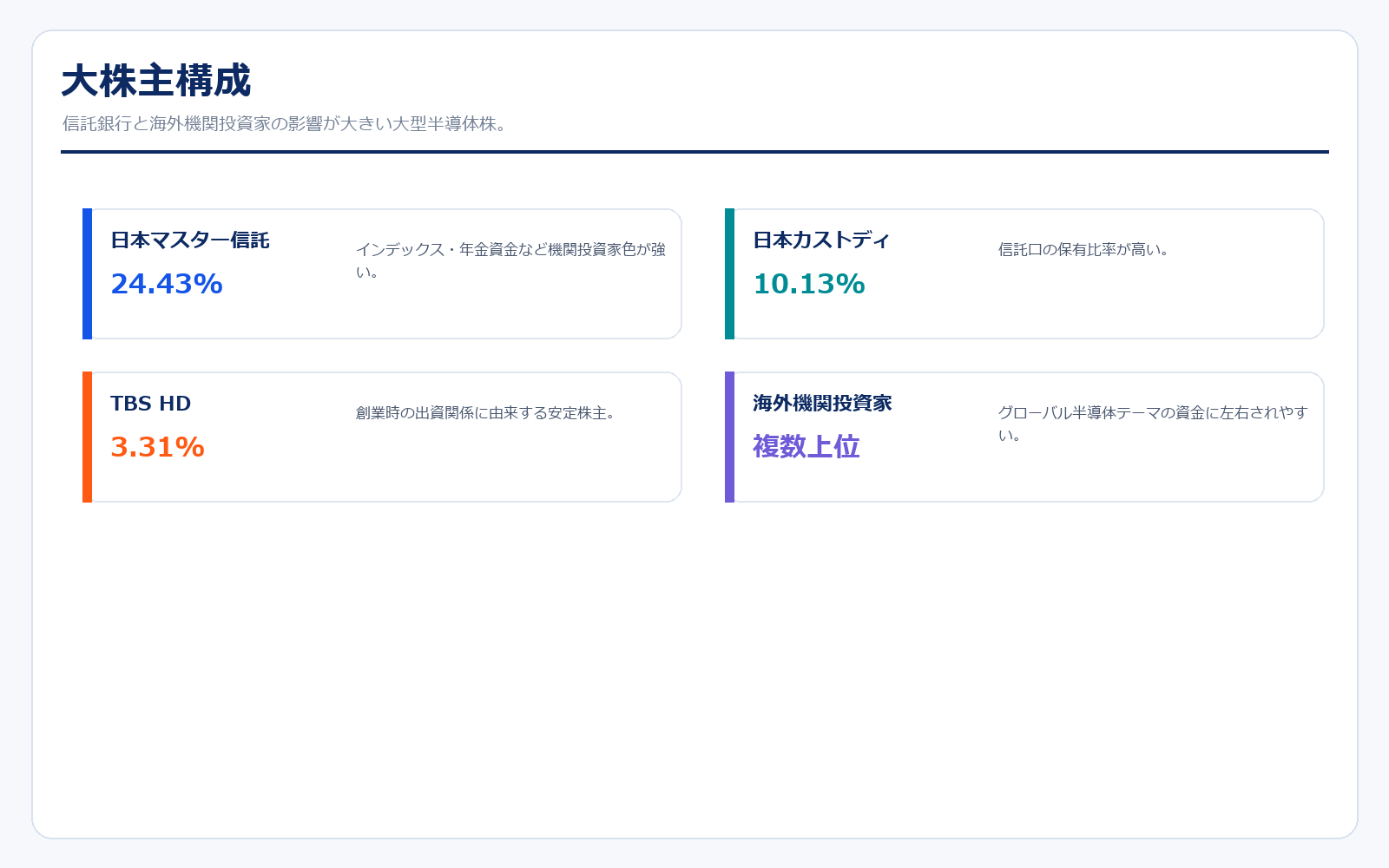The width and height of the screenshot is (1389, 868).
Task: Click the text 創業時の出資関係に由来する安定株主。
Action: 485,413
